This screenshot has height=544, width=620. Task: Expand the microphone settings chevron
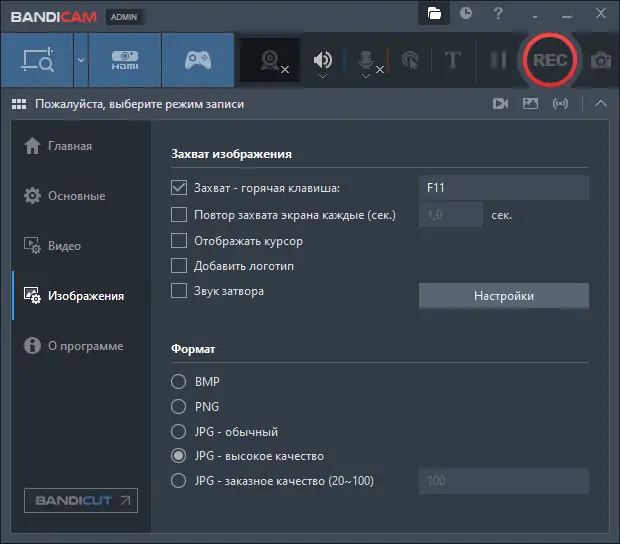366,76
